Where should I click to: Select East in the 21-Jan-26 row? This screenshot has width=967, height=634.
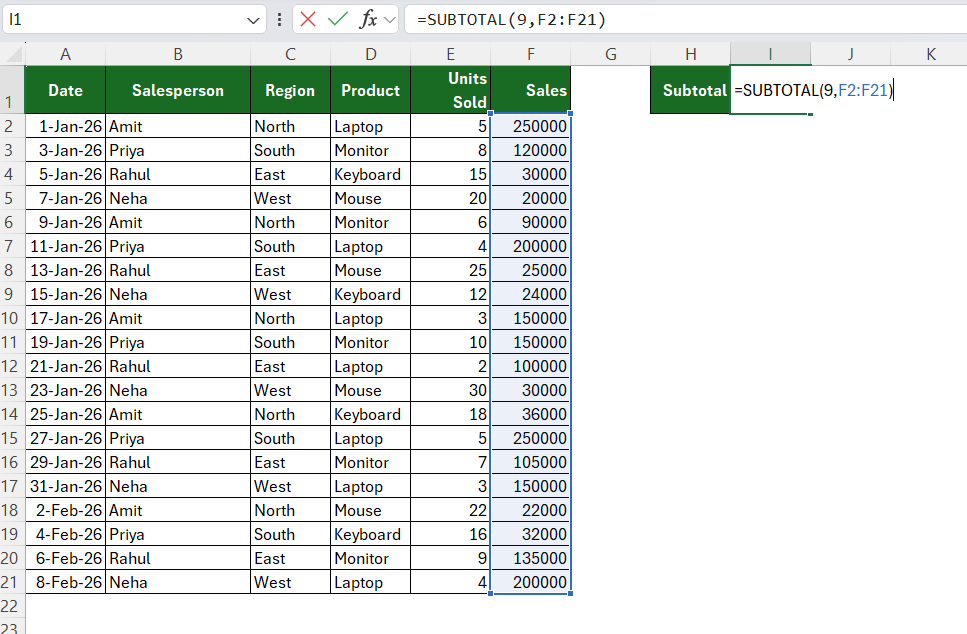(290, 366)
